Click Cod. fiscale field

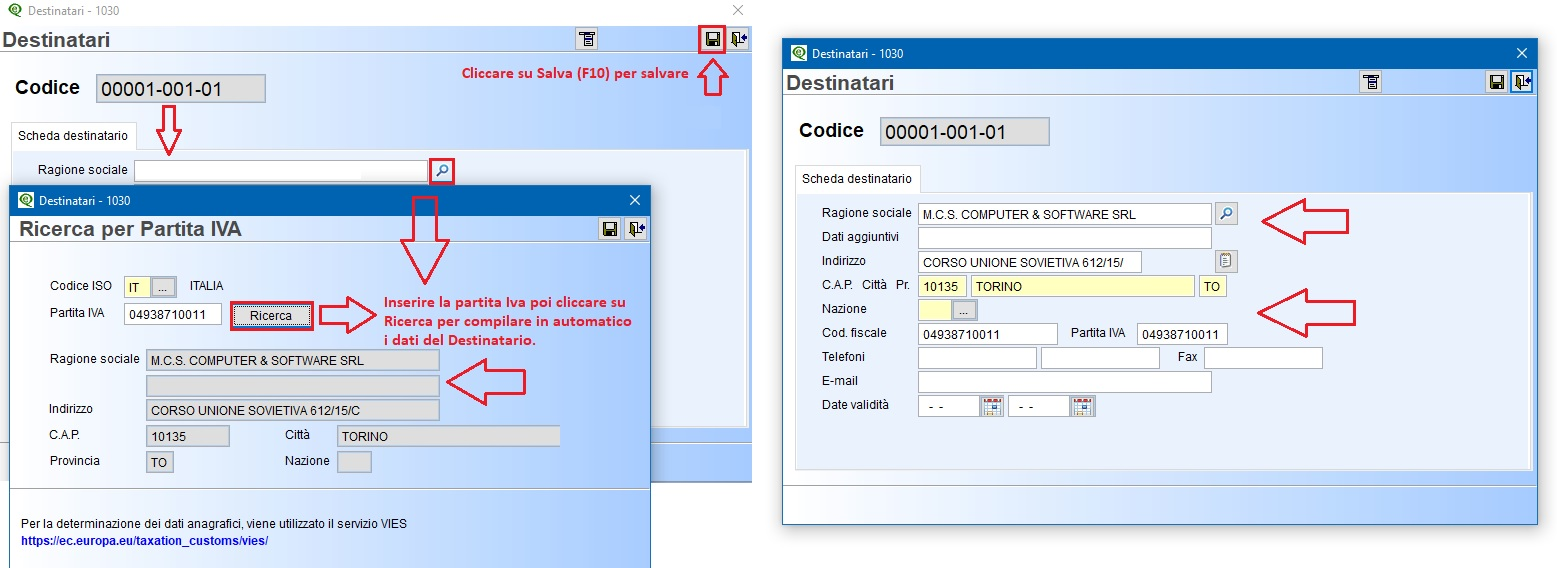(988, 334)
